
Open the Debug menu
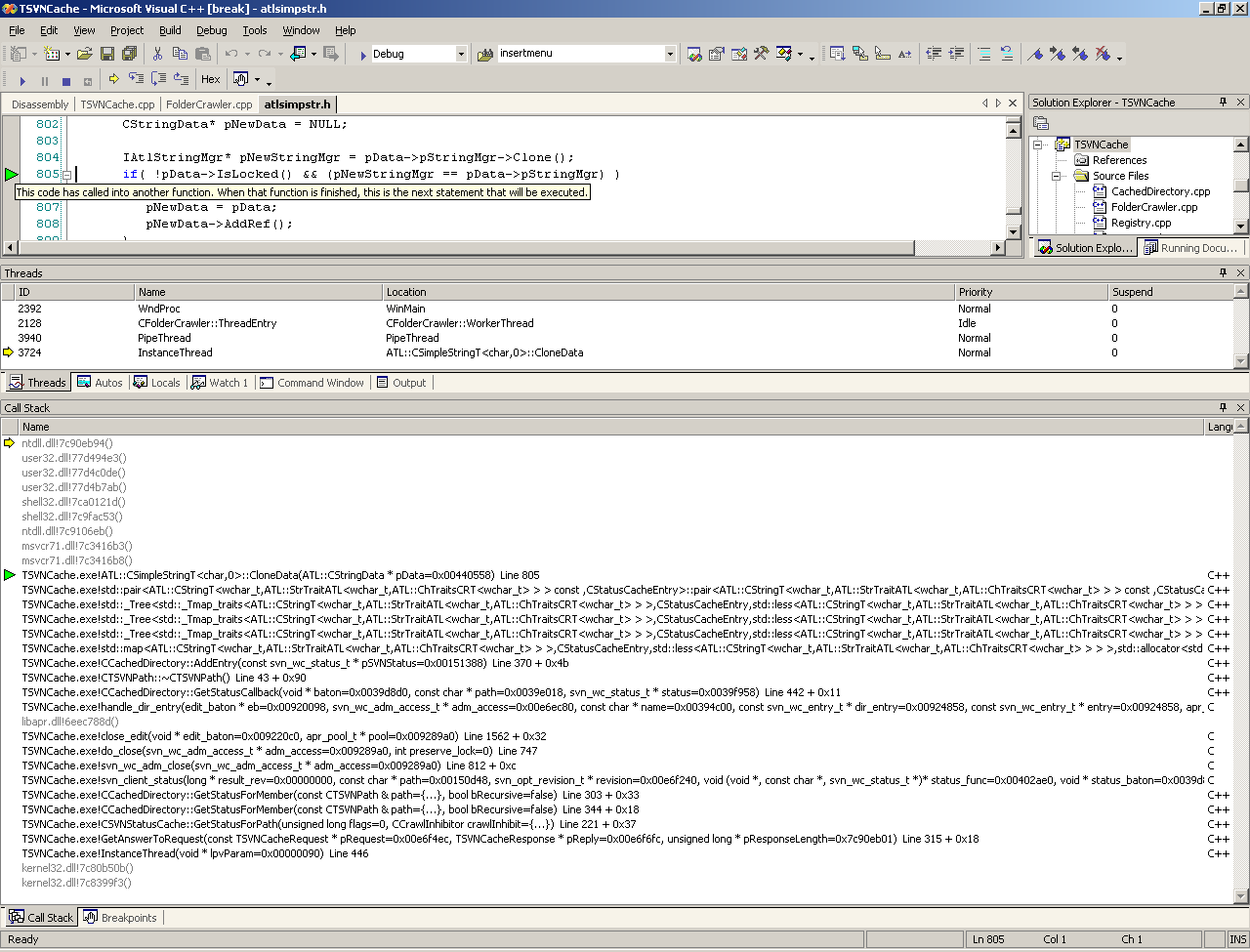click(211, 30)
